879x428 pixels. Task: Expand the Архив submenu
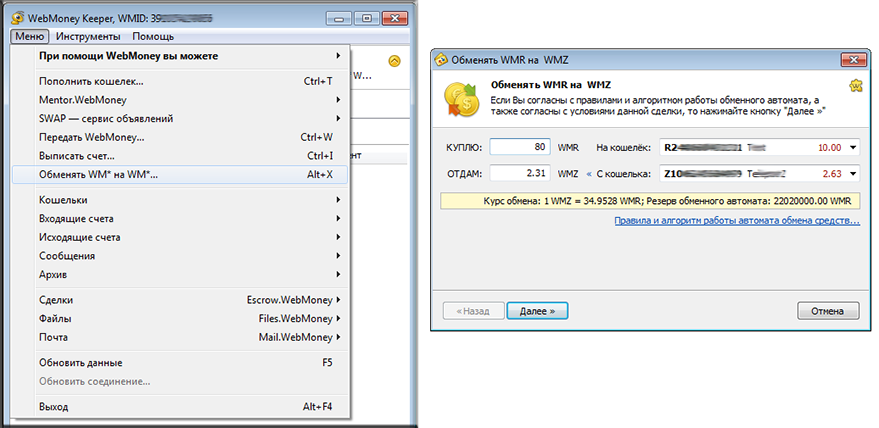pyautogui.click(x=179, y=274)
